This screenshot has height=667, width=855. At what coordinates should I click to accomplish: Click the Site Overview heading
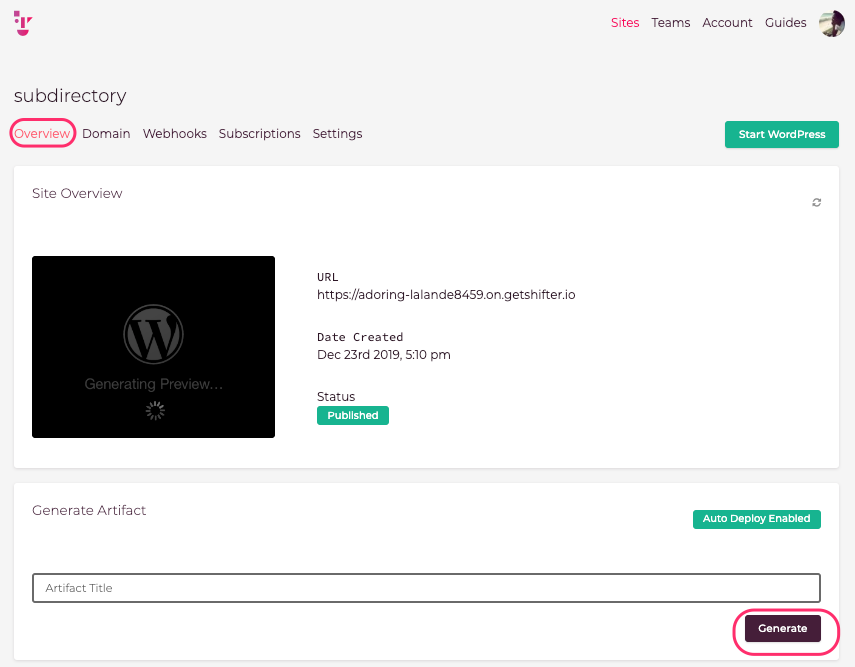point(77,193)
